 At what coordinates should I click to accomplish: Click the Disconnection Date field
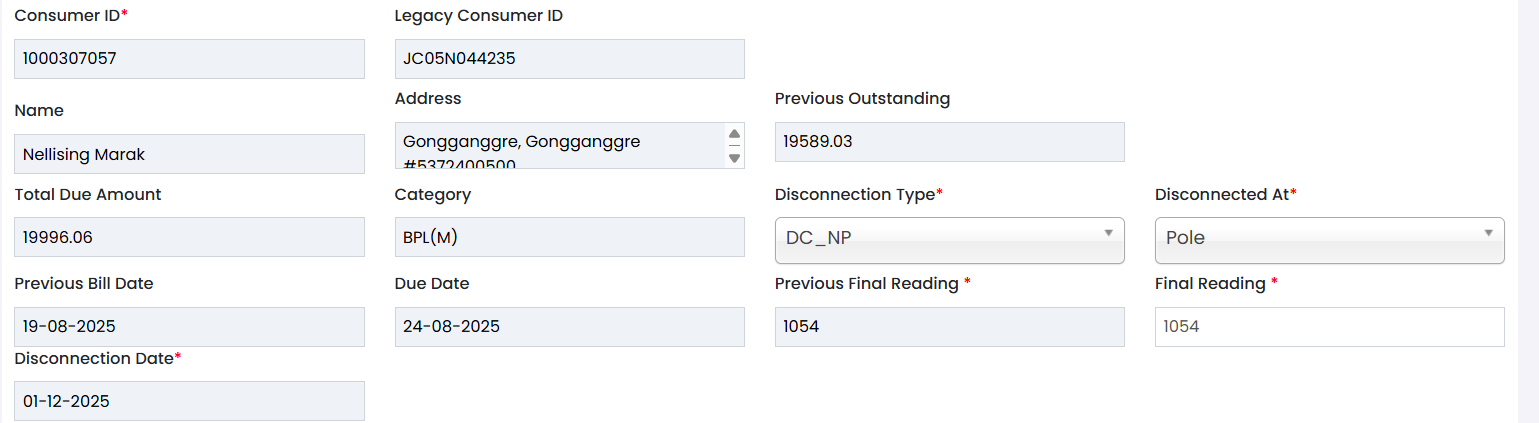(x=189, y=401)
